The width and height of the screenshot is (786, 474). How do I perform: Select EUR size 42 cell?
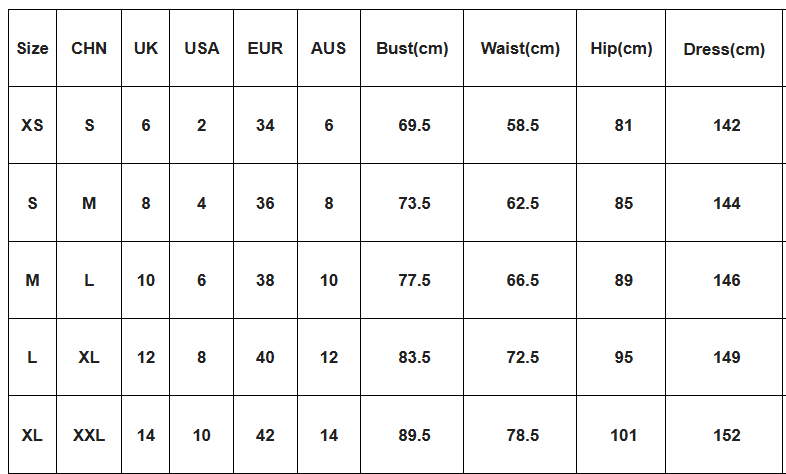tap(265, 435)
